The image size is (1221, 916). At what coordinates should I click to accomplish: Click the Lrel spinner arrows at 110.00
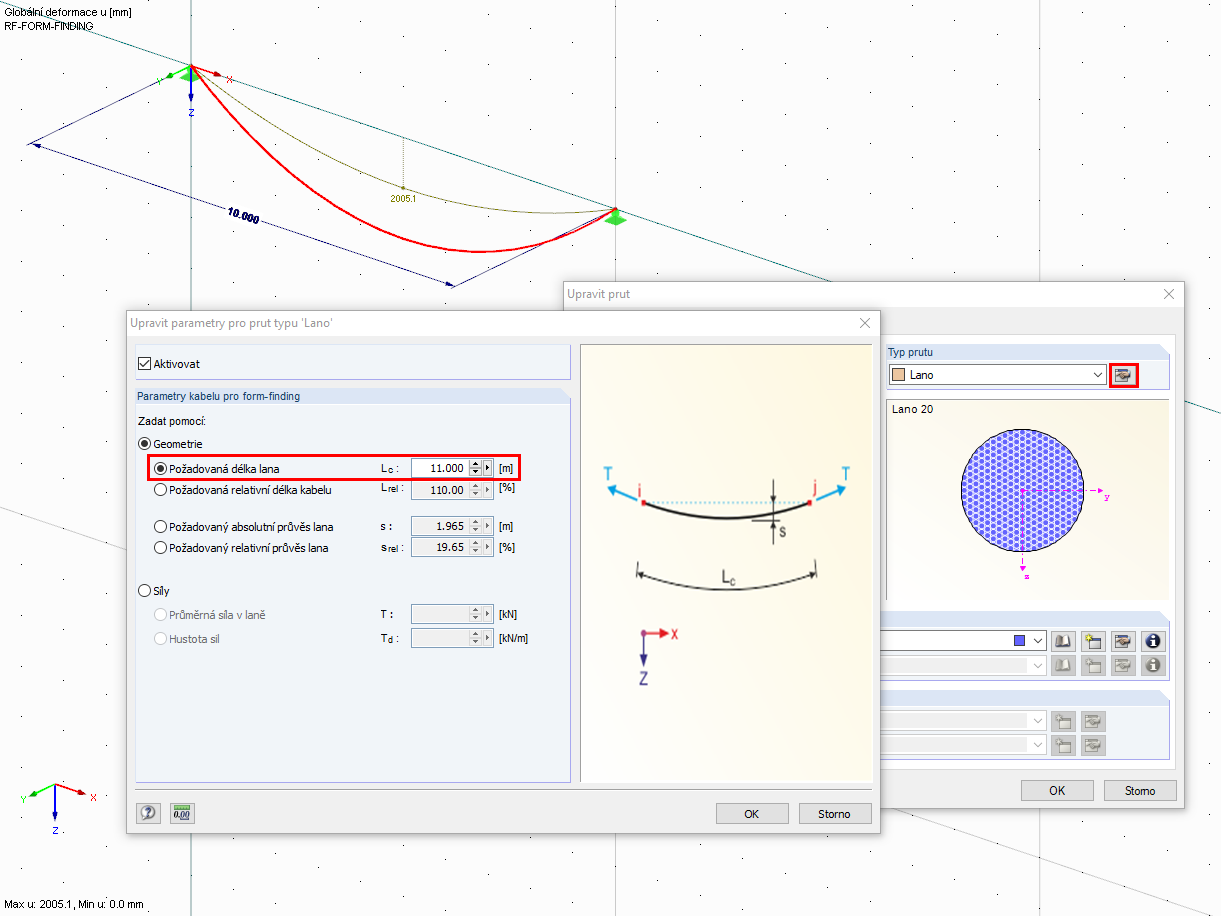(x=475, y=490)
